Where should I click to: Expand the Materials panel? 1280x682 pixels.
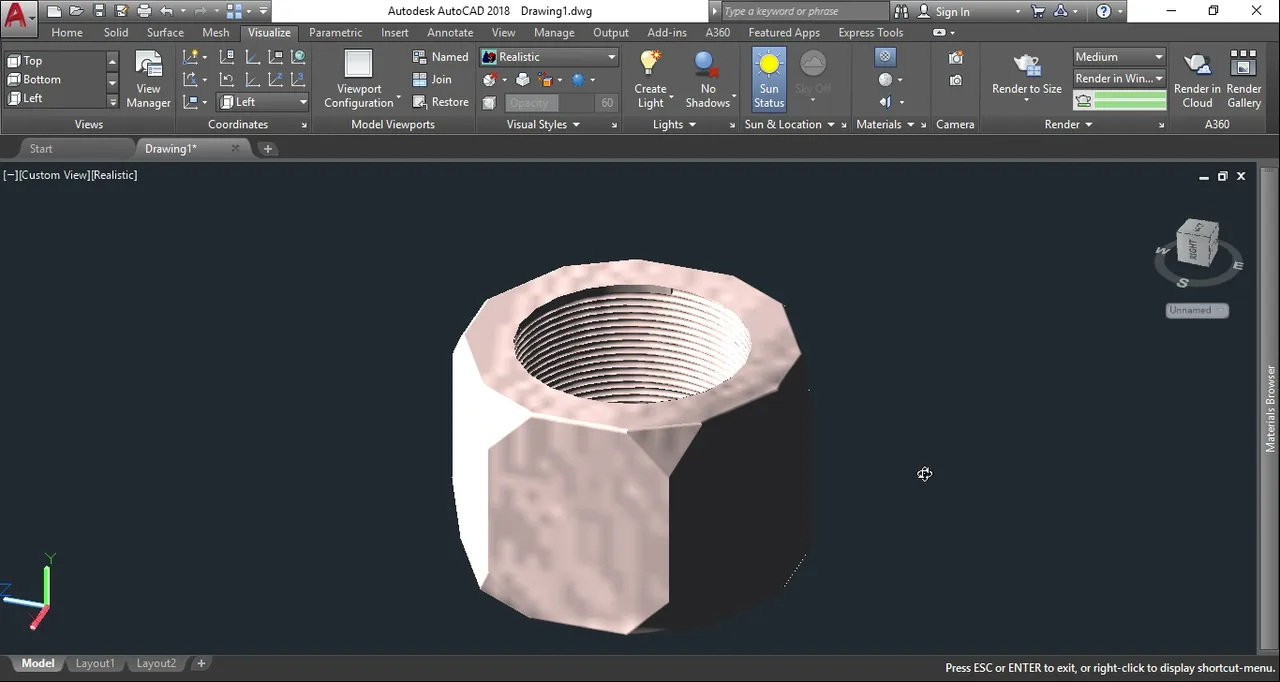click(885, 124)
